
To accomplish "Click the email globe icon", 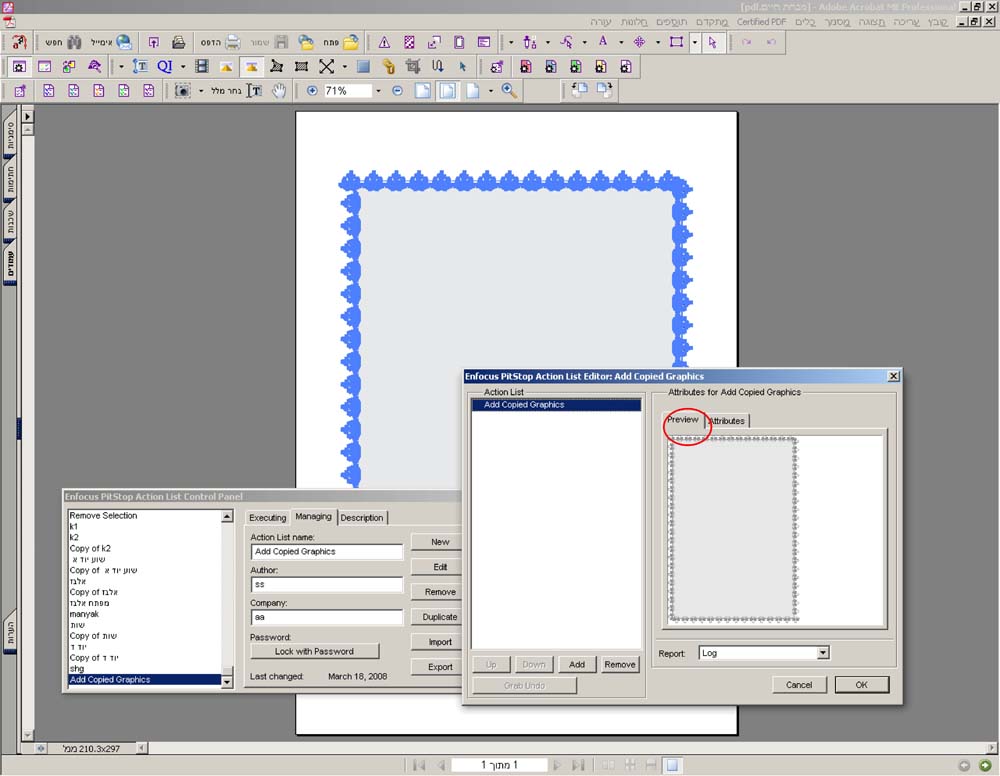I will (124, 43).
